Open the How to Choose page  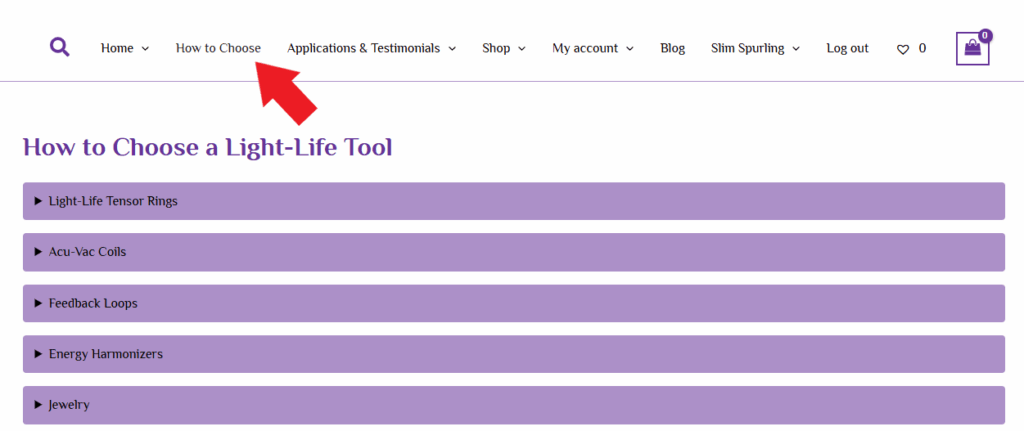coord(218,48)
